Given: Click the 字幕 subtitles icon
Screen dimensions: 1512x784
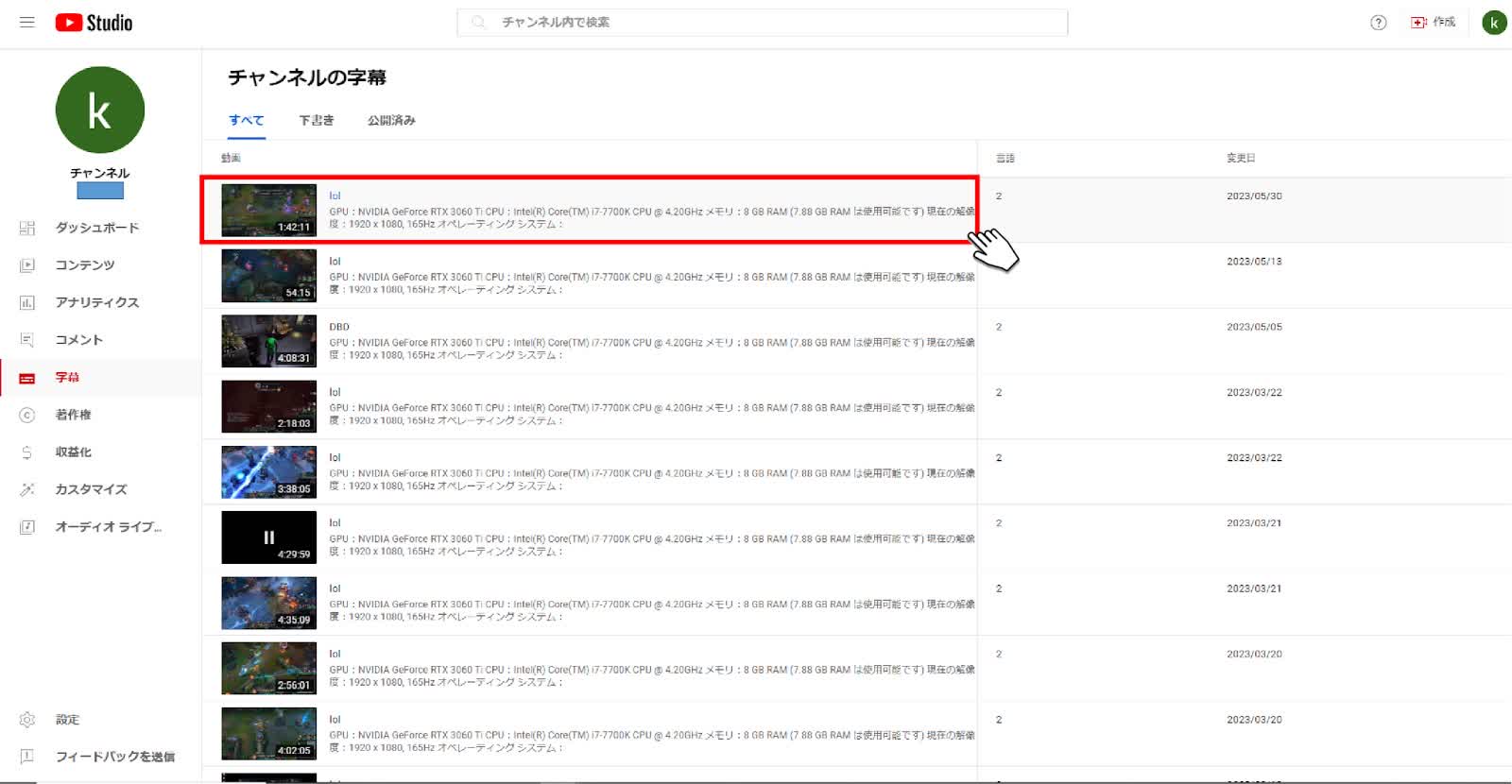Looking at the screenshot, I should [x=27, y=378].
